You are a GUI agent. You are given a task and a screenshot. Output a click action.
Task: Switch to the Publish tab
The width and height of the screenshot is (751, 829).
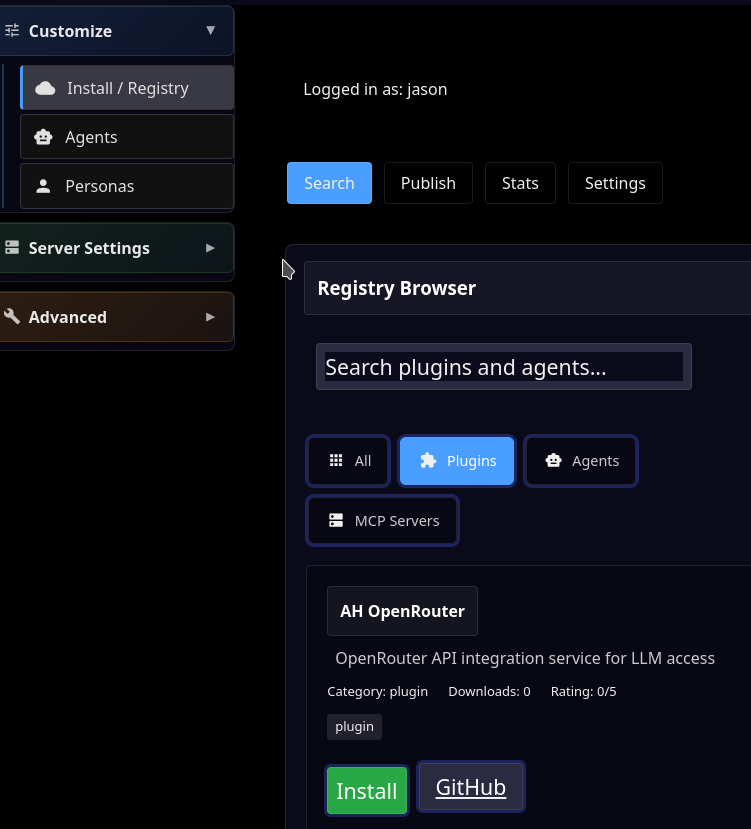pos(428,183)
